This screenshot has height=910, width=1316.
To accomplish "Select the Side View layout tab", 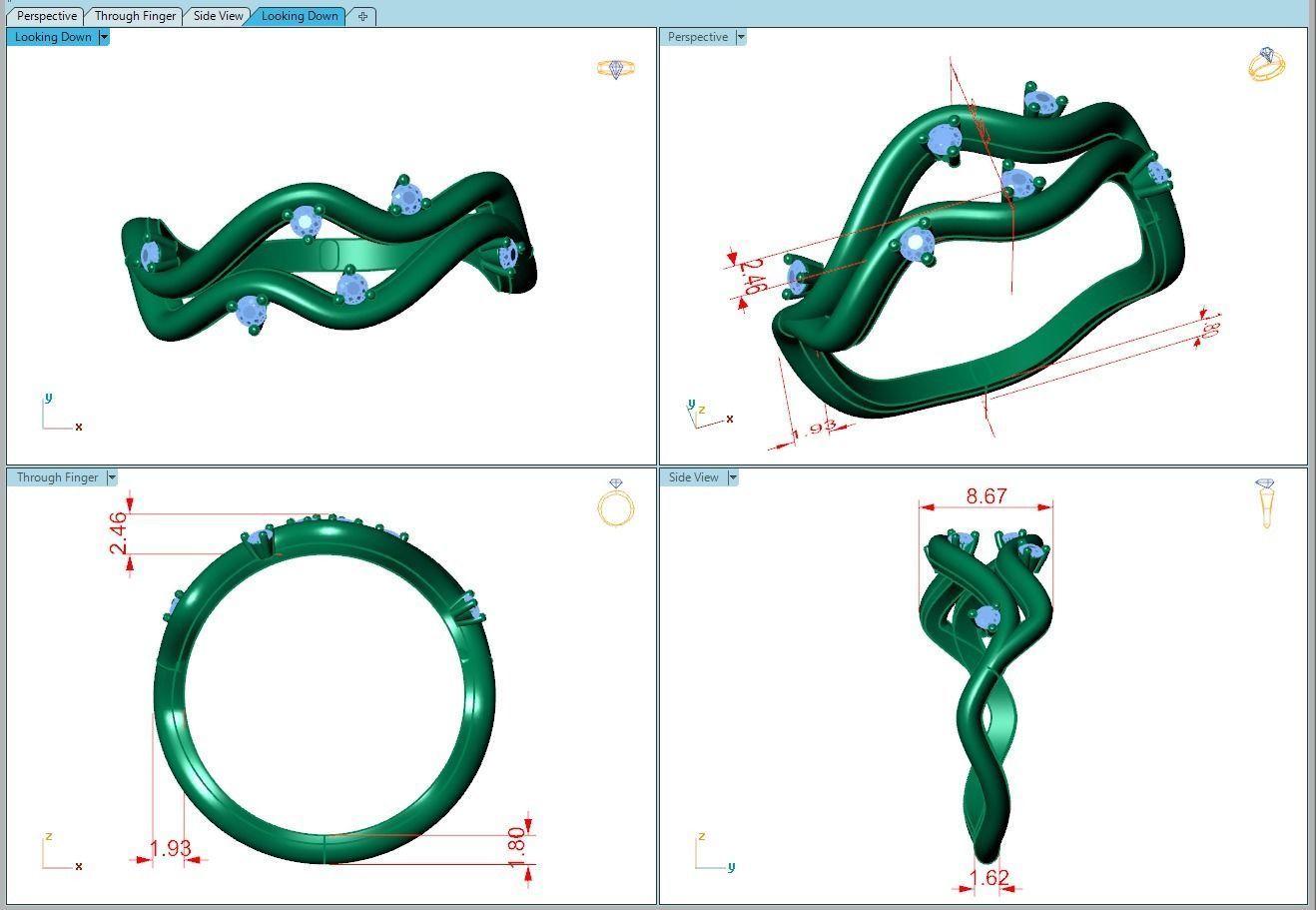I will tap(218, 16).
